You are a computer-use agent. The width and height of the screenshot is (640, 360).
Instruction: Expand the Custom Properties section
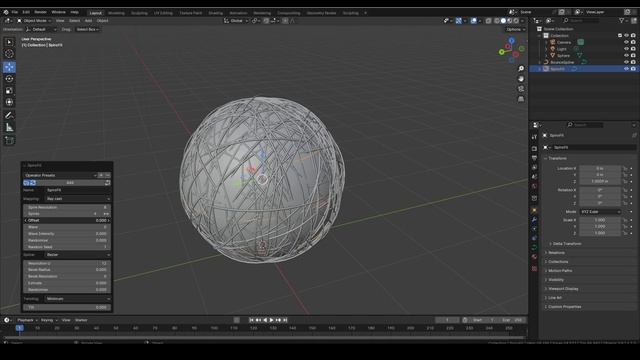(564, 307)
